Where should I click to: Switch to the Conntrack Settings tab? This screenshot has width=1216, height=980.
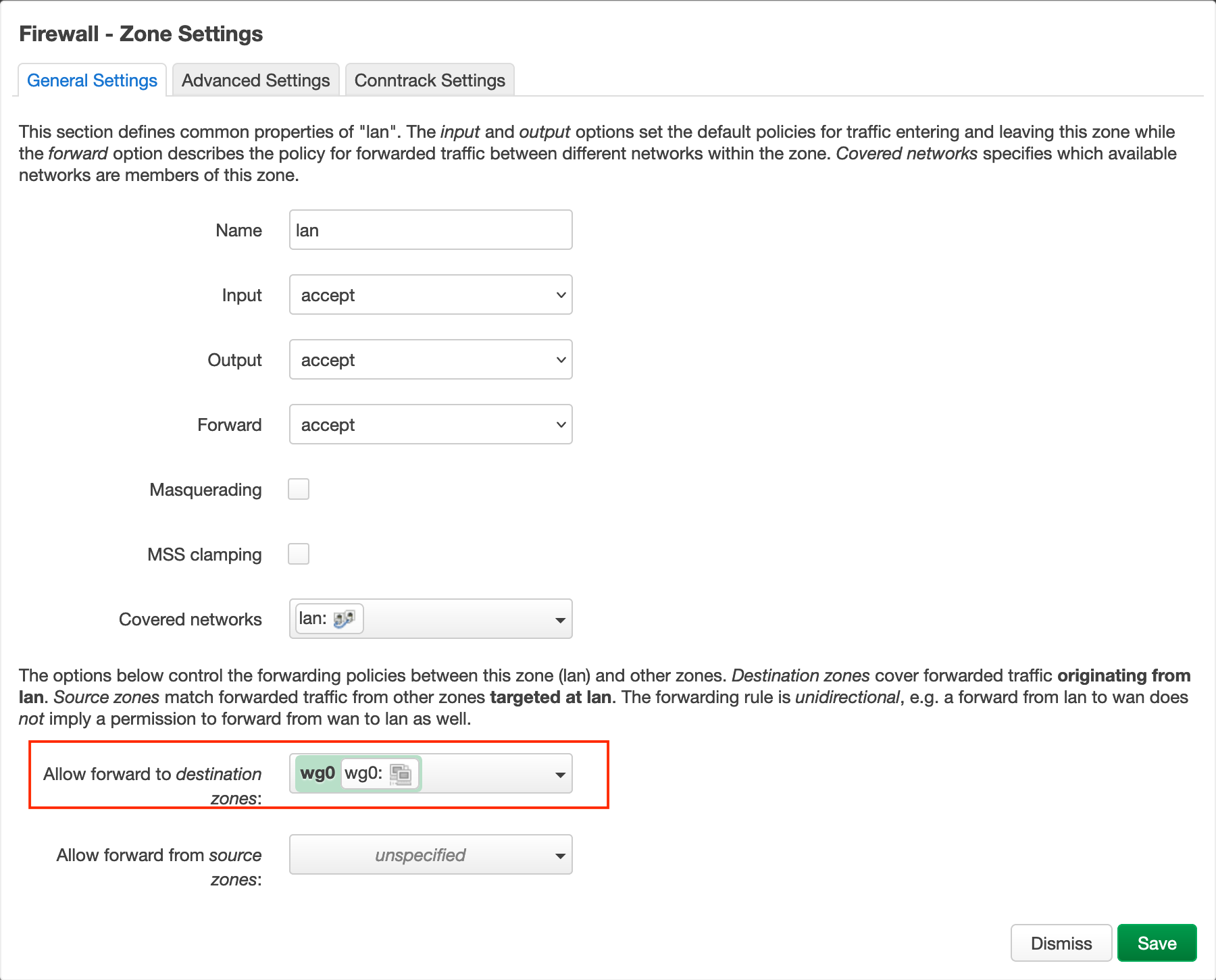click(430, 80)
